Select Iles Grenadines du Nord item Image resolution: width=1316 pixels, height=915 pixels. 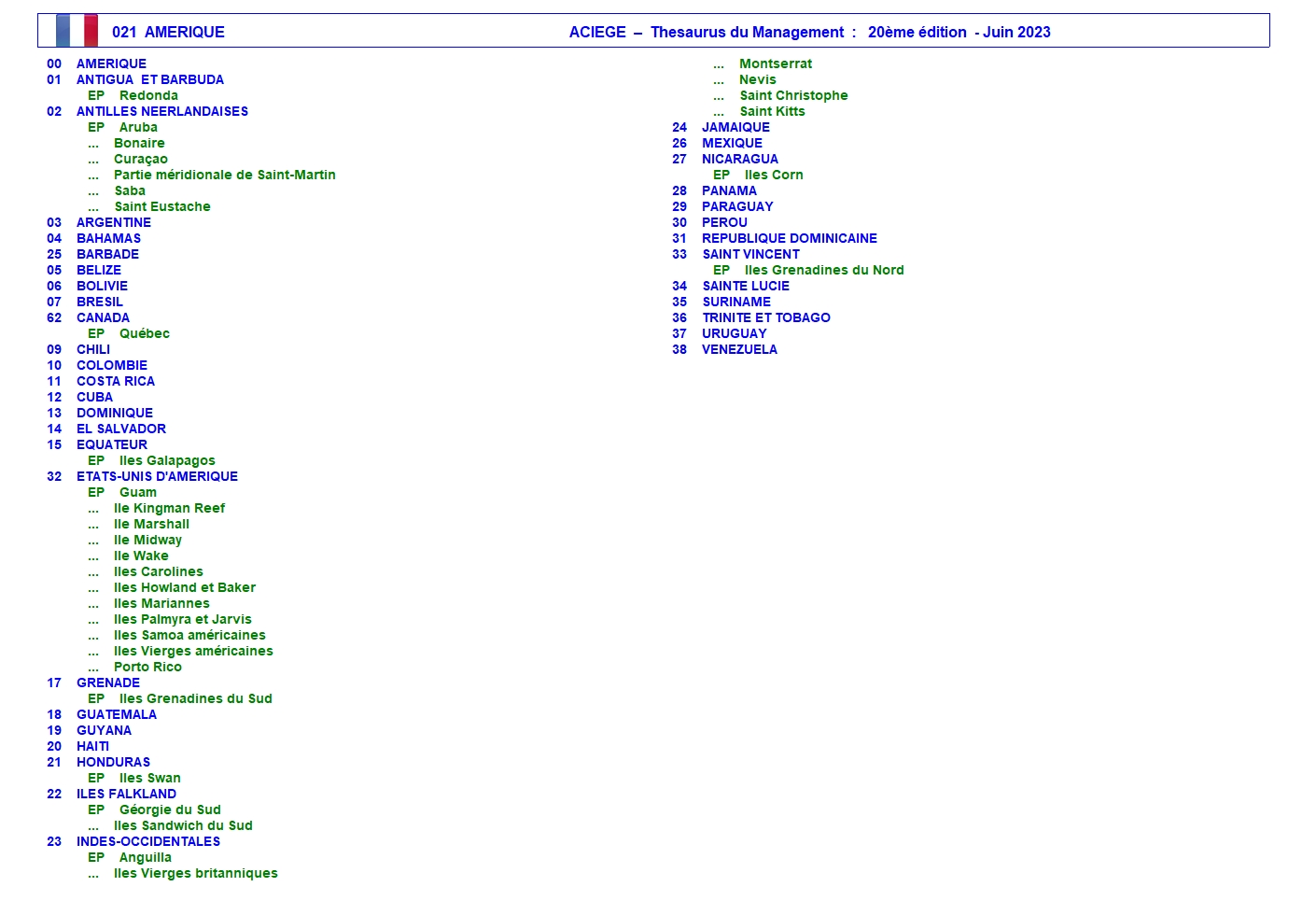click(823, 270)
